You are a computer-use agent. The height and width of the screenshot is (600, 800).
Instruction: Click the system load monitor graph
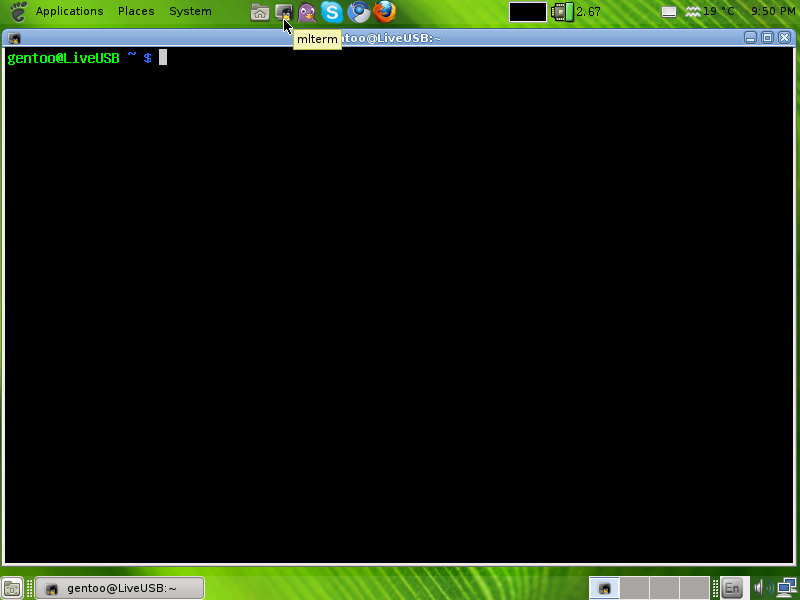point(527,12)
